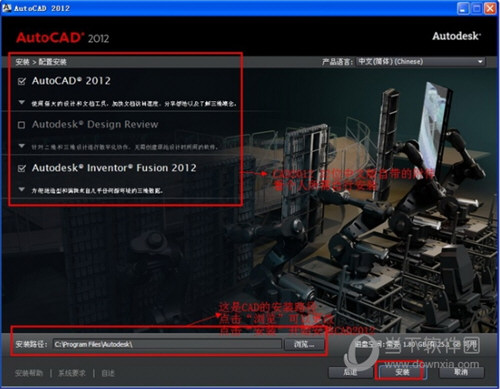Click the Autodesk® Design Review product title
This screenshot has width=500, height=389.
95,124
